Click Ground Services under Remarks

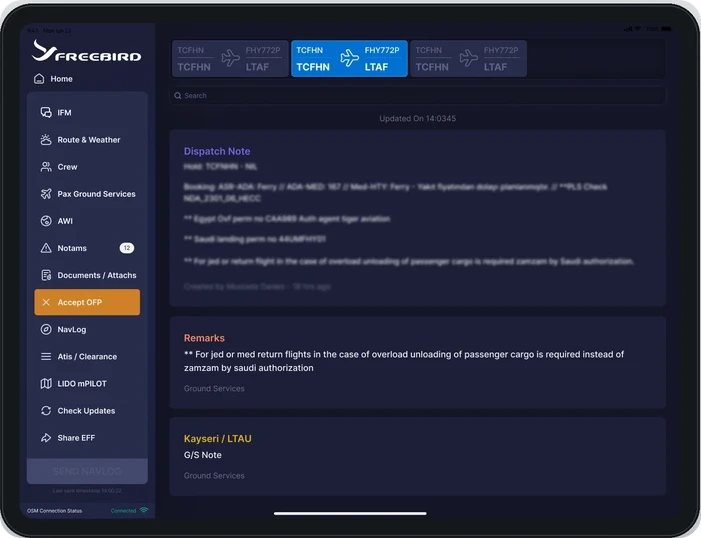coord(214,388)
